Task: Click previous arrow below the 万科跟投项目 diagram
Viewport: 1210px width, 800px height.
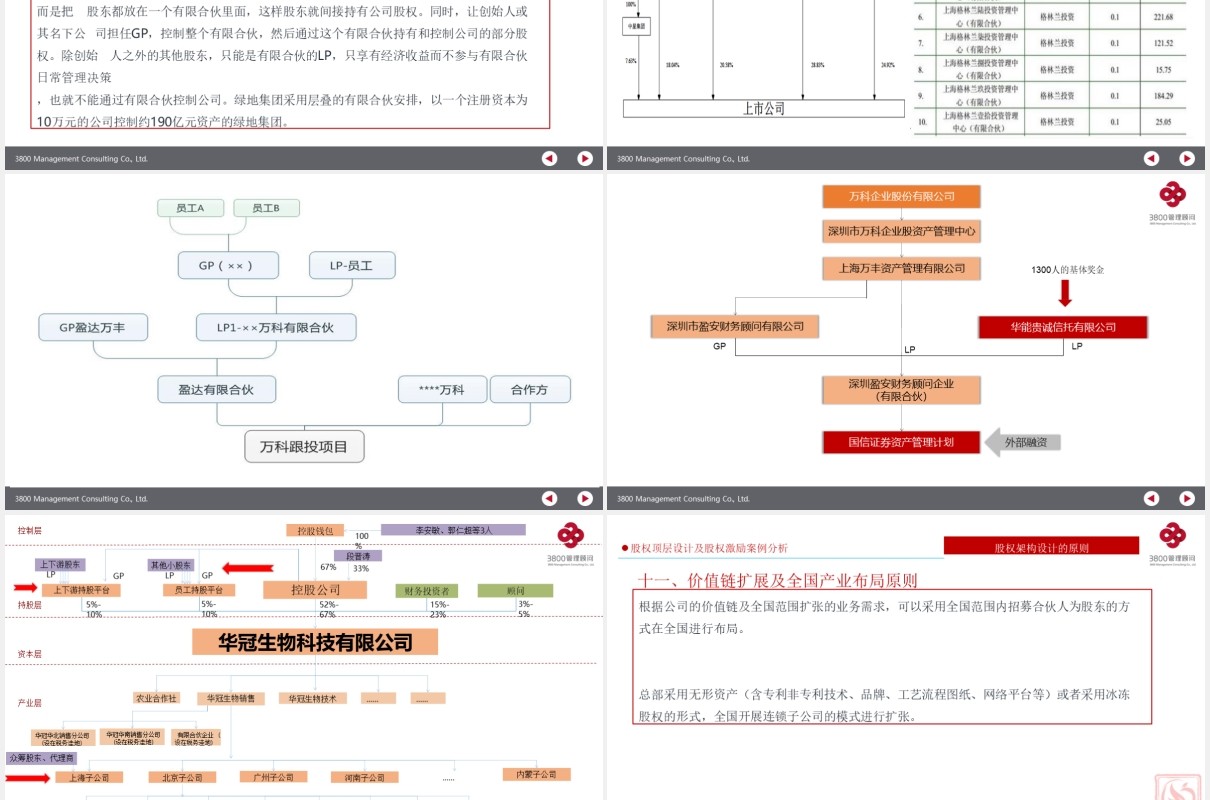Action: pyautogui.click(x=549, y=498)
